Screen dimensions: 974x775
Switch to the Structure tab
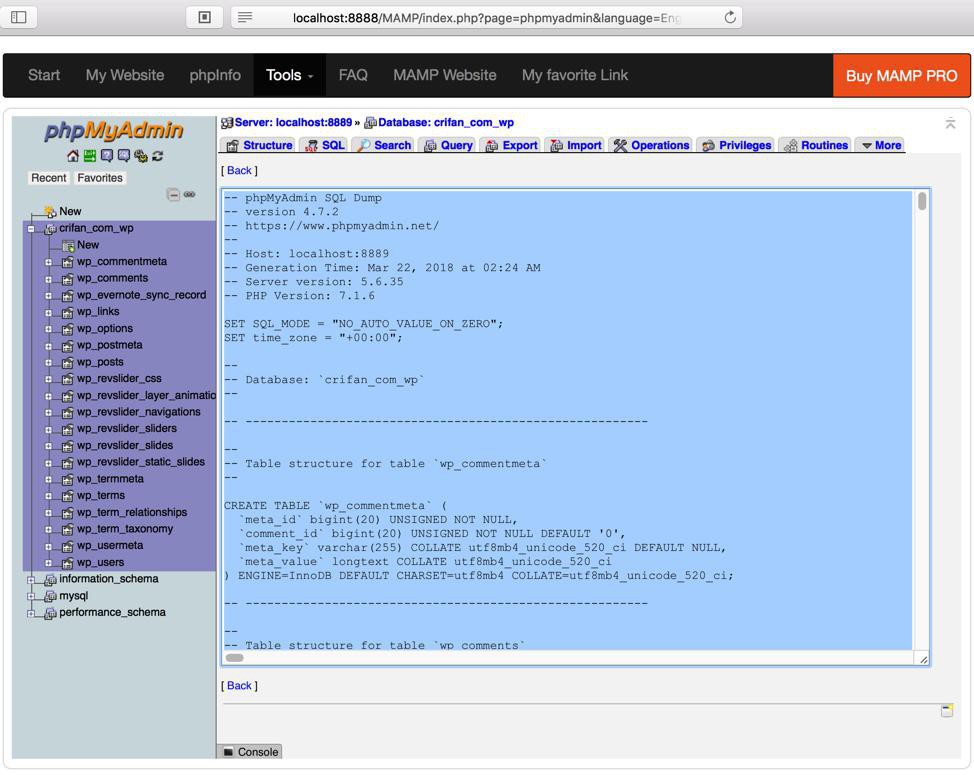pos(259,145)
